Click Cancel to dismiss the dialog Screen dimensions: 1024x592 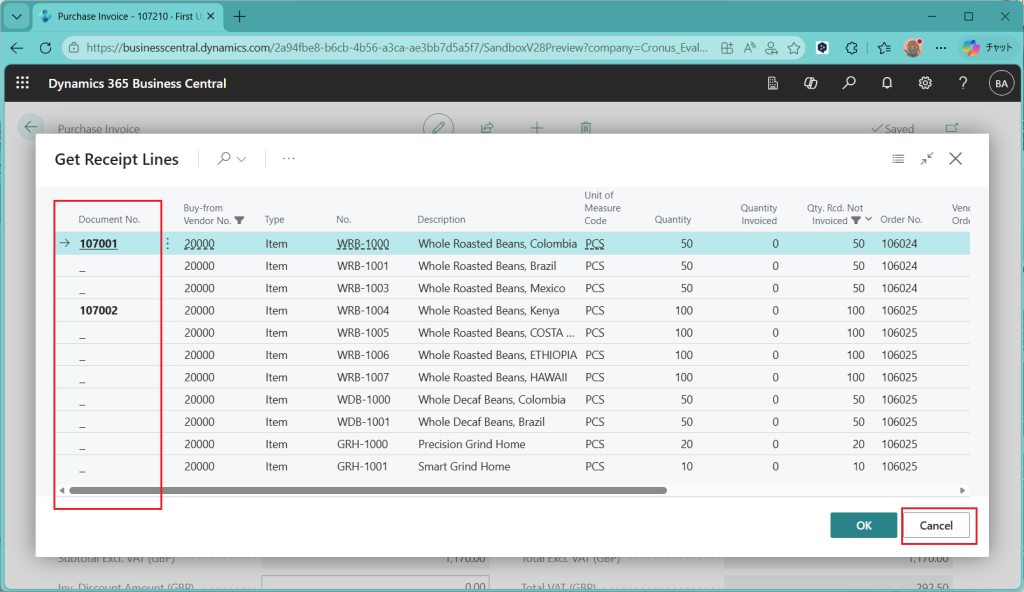(x=936, y=526)
